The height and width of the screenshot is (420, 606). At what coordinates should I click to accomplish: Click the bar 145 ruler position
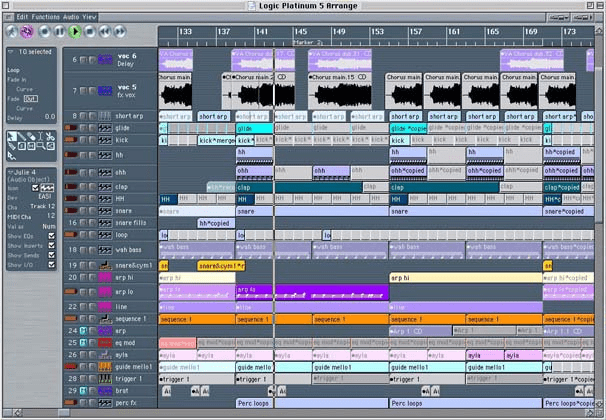(x=300, y=32)
